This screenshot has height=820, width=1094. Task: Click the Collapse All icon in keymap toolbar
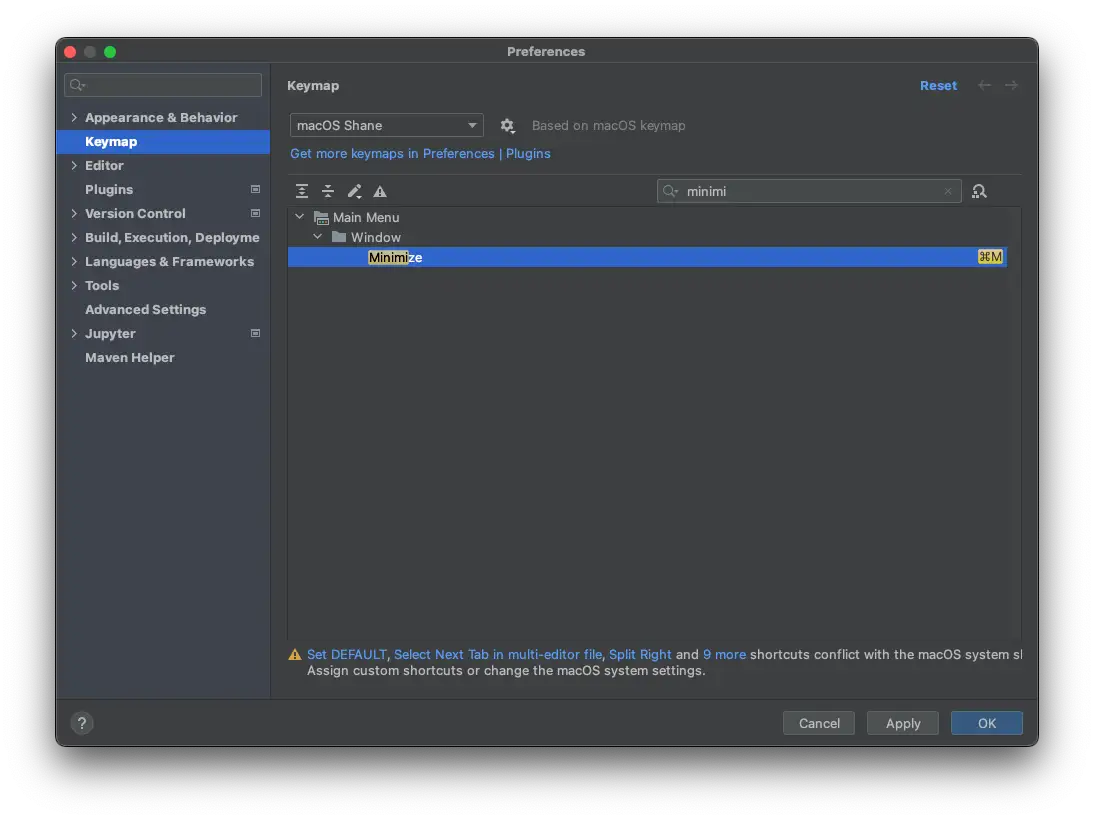(328, 191)
